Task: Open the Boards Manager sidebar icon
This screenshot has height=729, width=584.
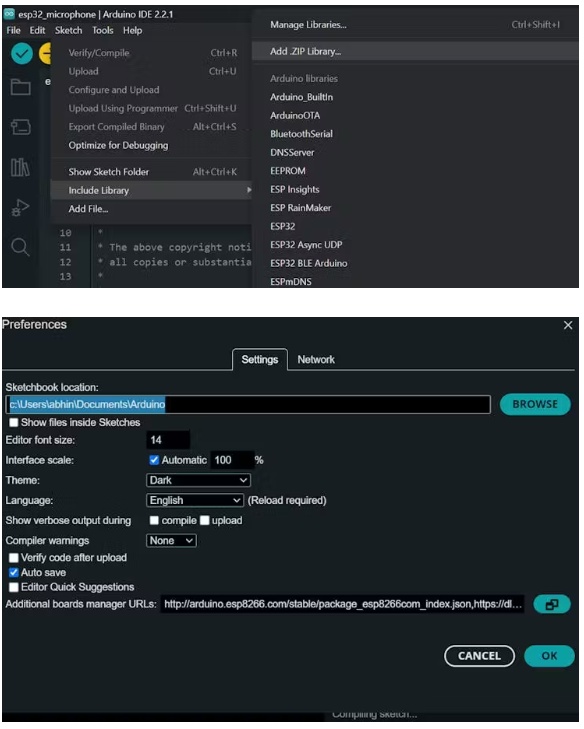Action: 21,126
